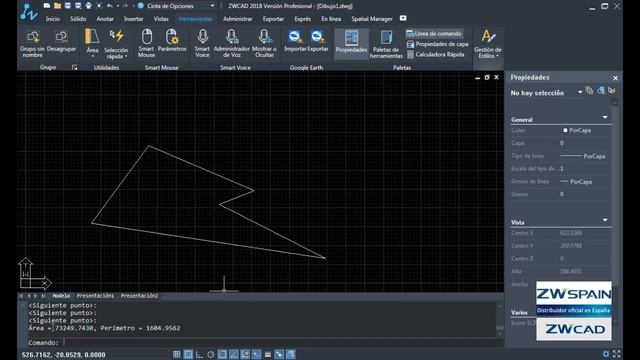
Task: Click the full screen icon in status bar
Action: click(x=616, y=354)
